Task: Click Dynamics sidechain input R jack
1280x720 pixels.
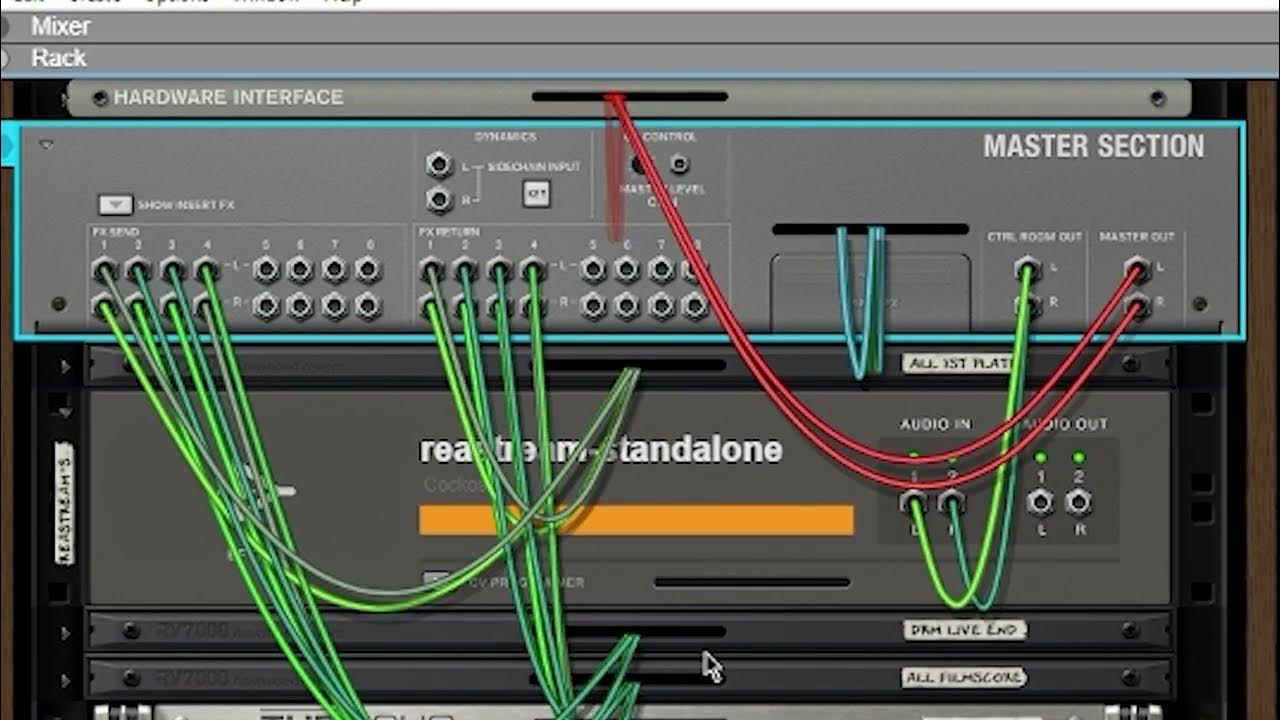Action: (439, 201)
